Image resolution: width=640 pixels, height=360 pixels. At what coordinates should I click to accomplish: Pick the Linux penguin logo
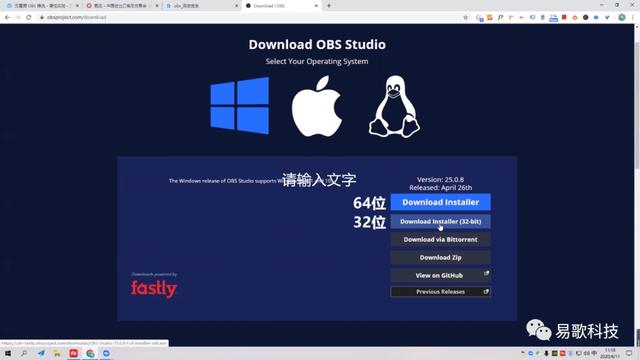[x=394, y=106]
